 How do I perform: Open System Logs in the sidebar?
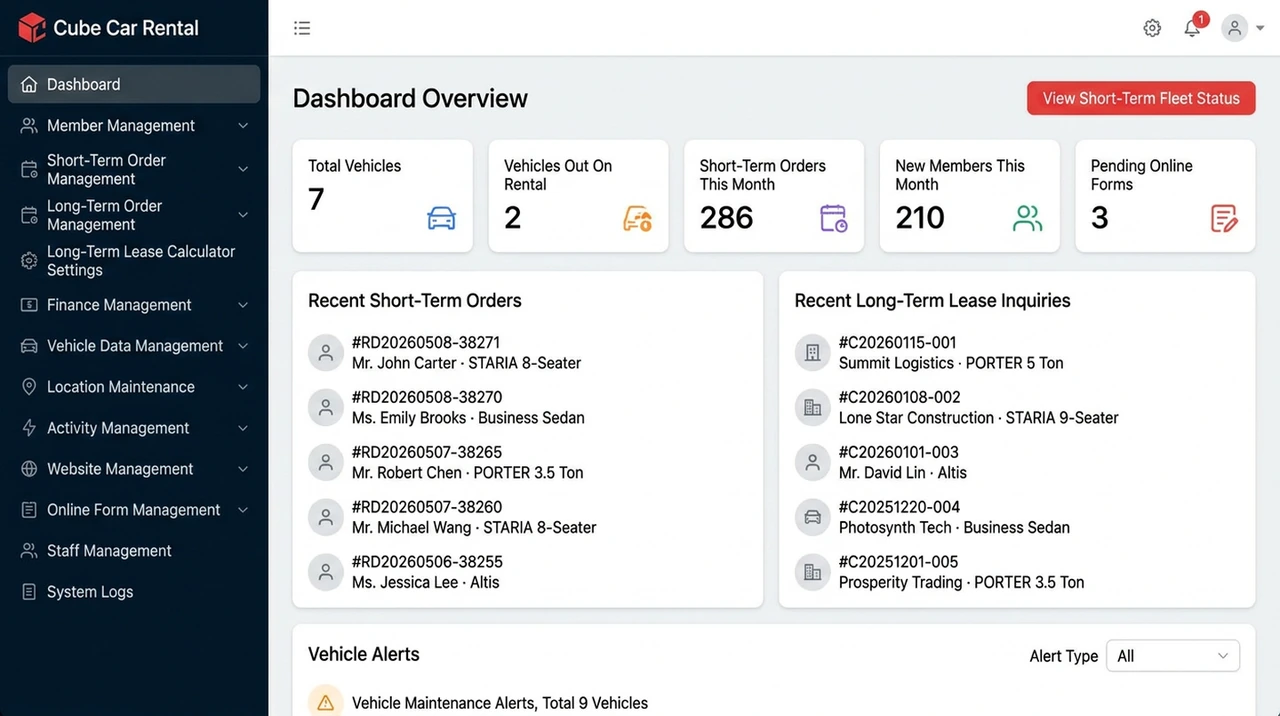134,592
